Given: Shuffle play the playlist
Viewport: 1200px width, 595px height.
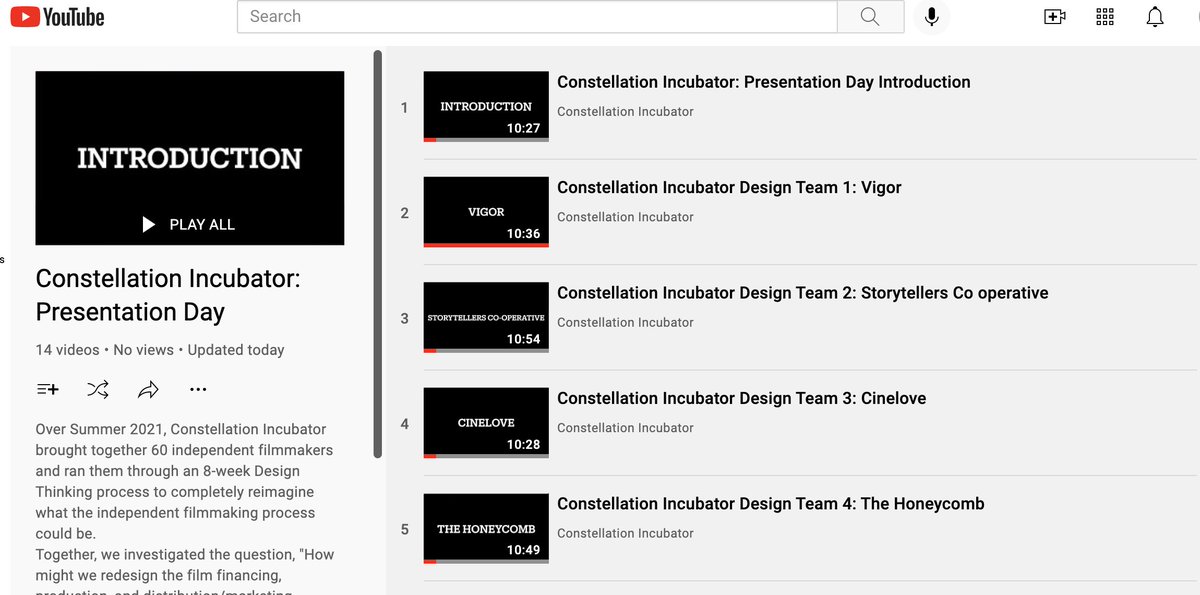Looking at the screenshot, I should 98,389.
